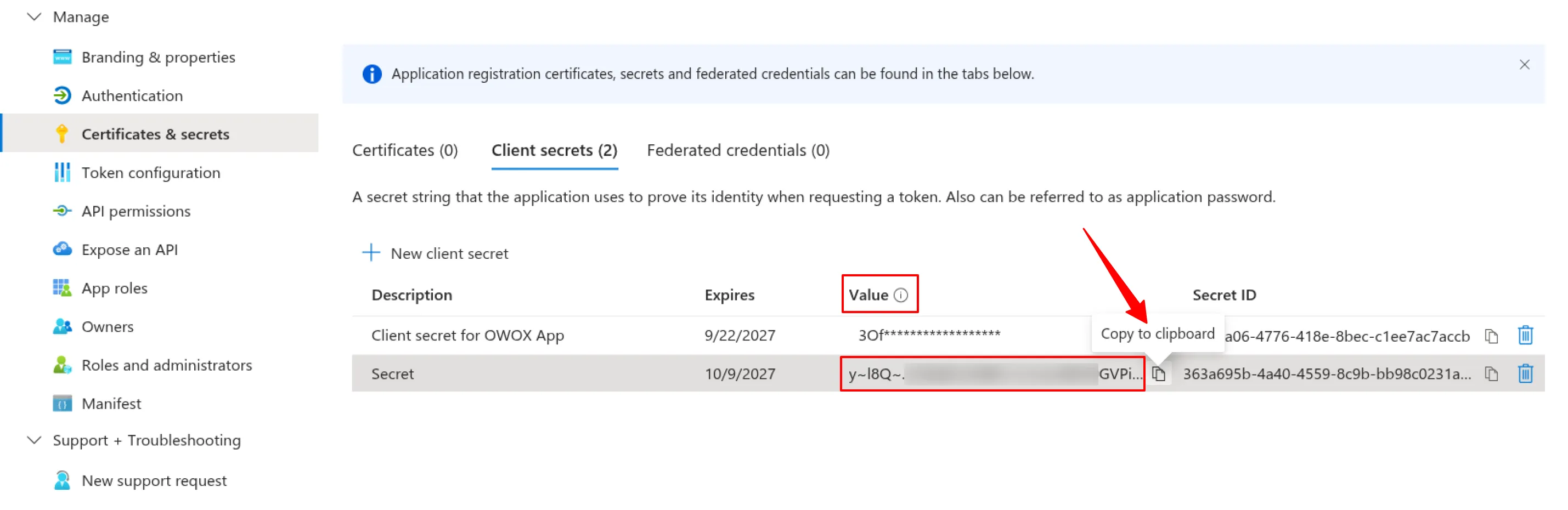Open App roles
Viewport: 1568px width, 510px height.
115,288
